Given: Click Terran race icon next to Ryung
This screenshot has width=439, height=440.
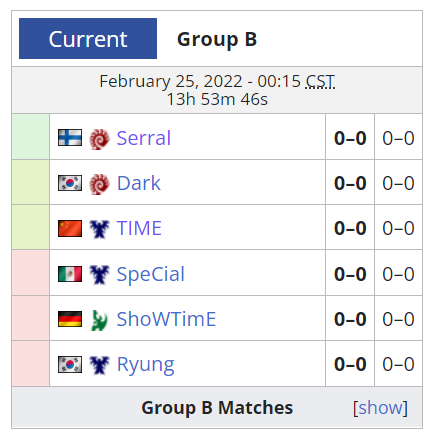Looking at the screenshot, I should click(99, 365).
